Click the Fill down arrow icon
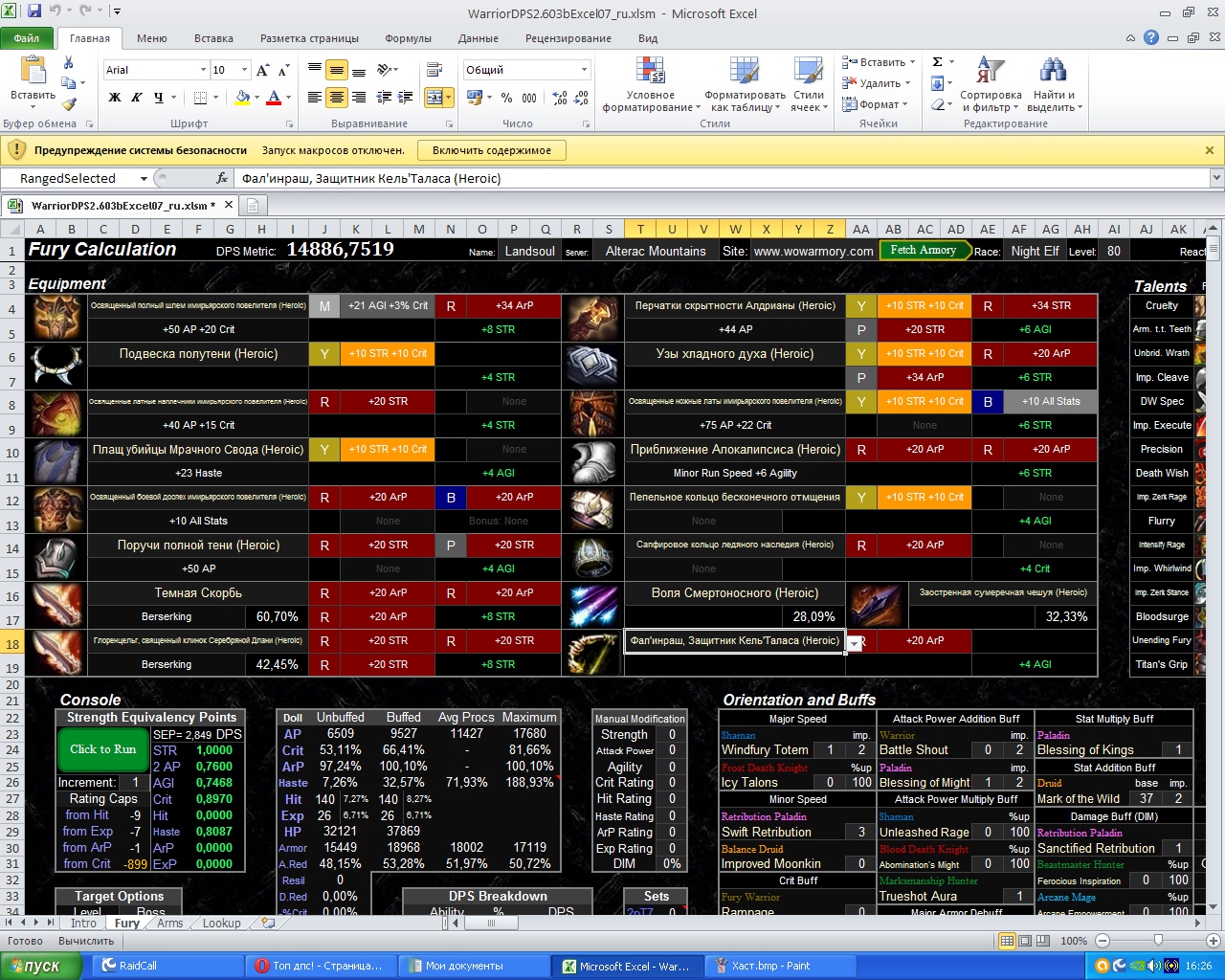The image size is (1225, 980). 938,83
